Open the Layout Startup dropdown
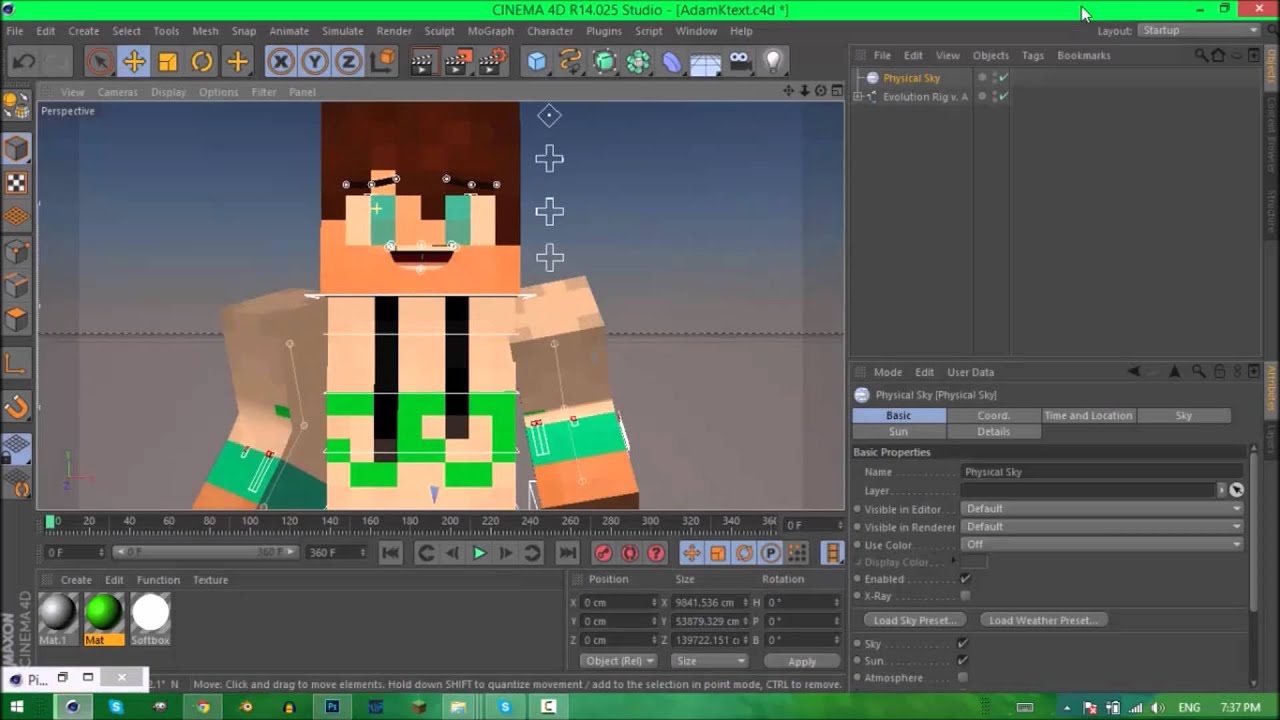Screen dimensions: 1280x720 pyautogui.click(x=1200, y=31)
